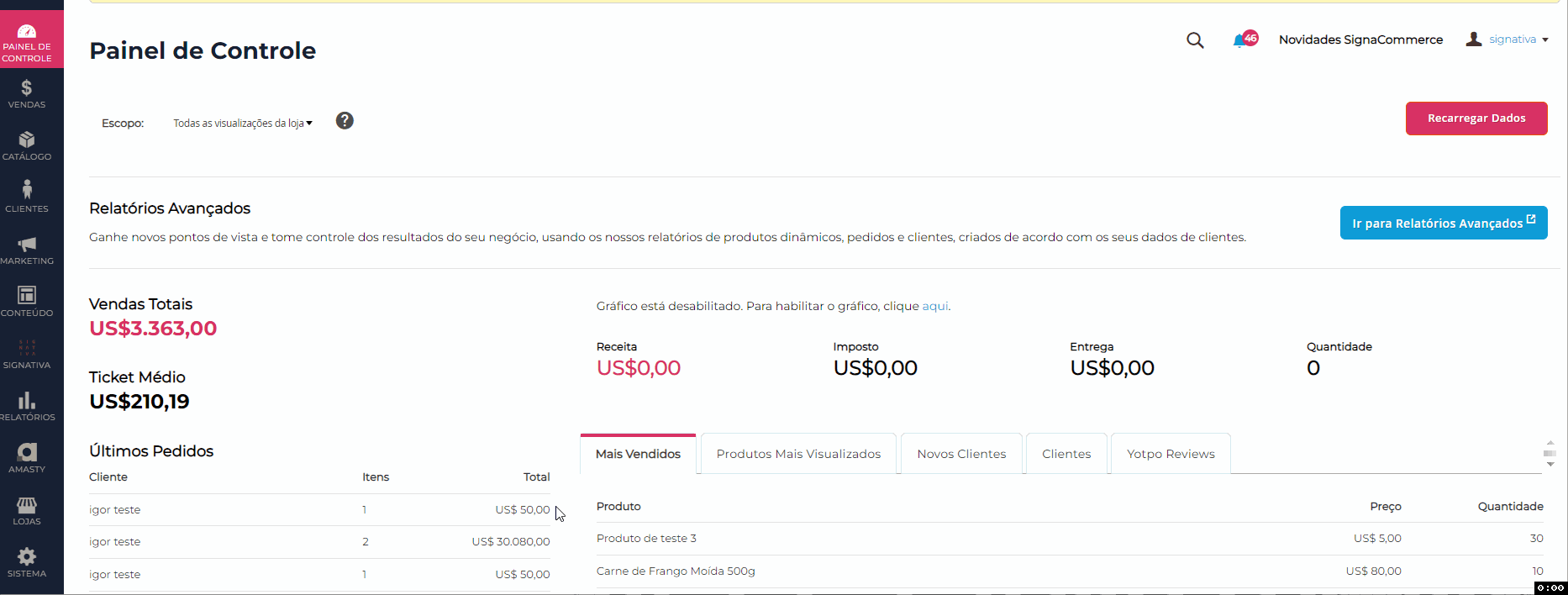Open the notifications bell
This screenshot has width=1568, height=595.
1240,40
